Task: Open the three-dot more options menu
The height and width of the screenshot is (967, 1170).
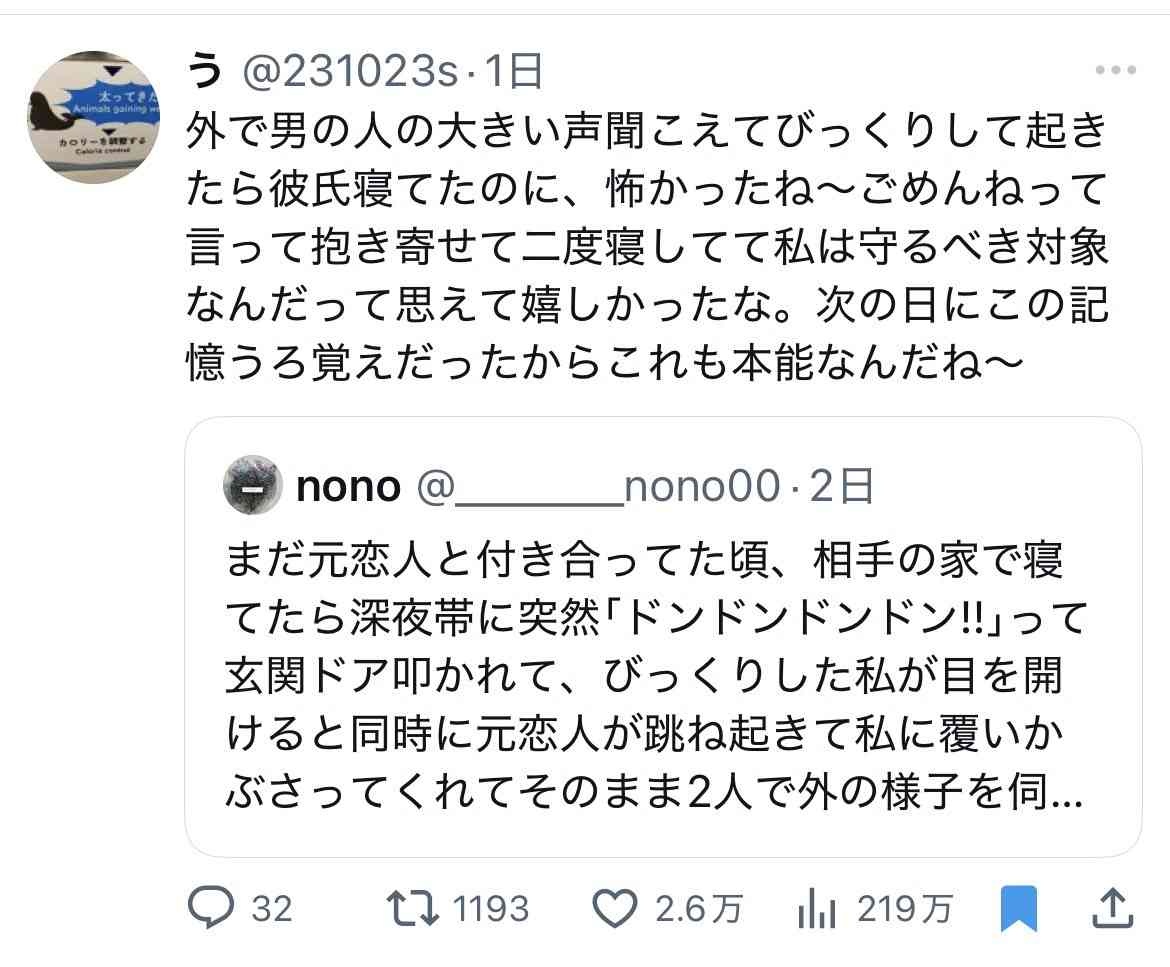Action: (1115, 71)
